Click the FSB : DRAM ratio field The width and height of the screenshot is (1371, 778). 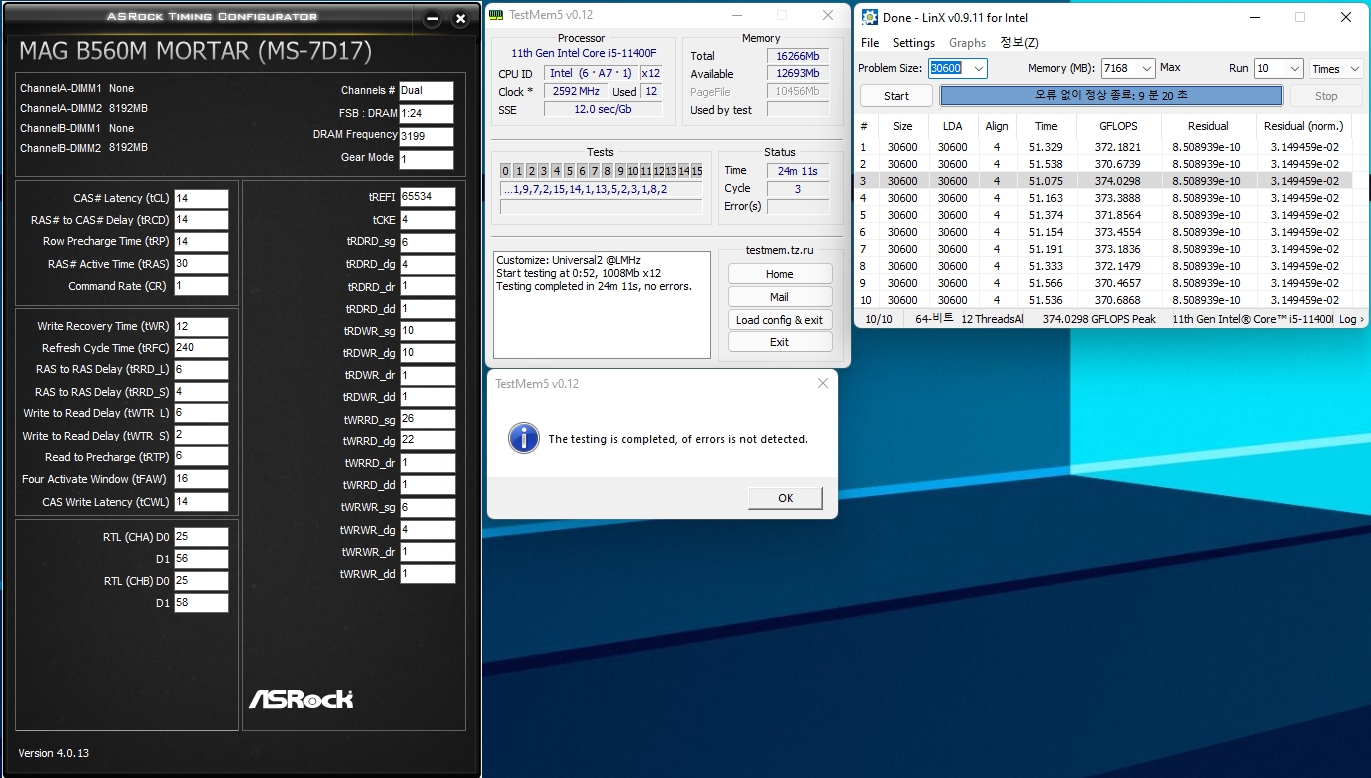426,114
